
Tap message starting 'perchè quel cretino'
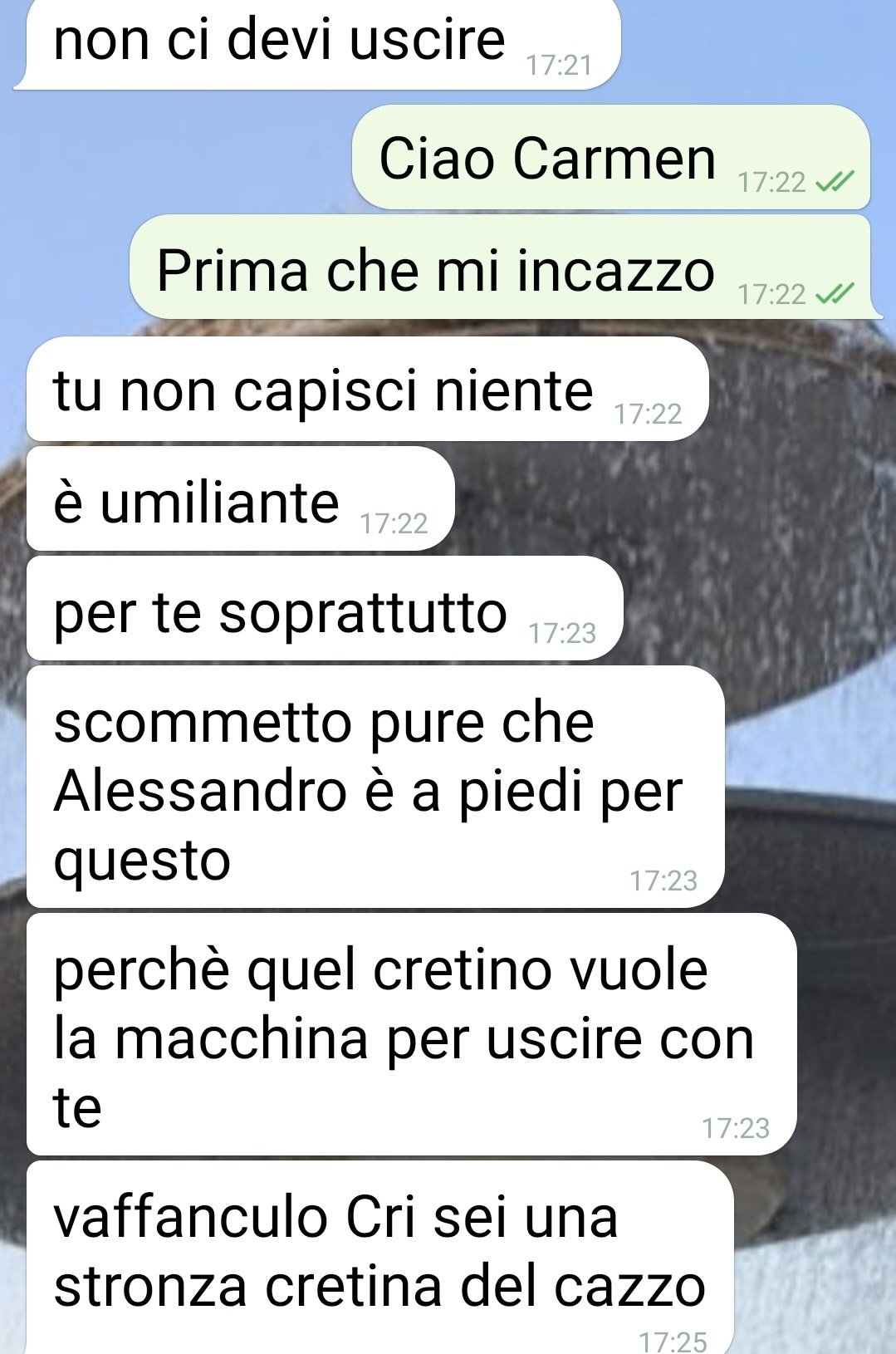point(411,1034)
